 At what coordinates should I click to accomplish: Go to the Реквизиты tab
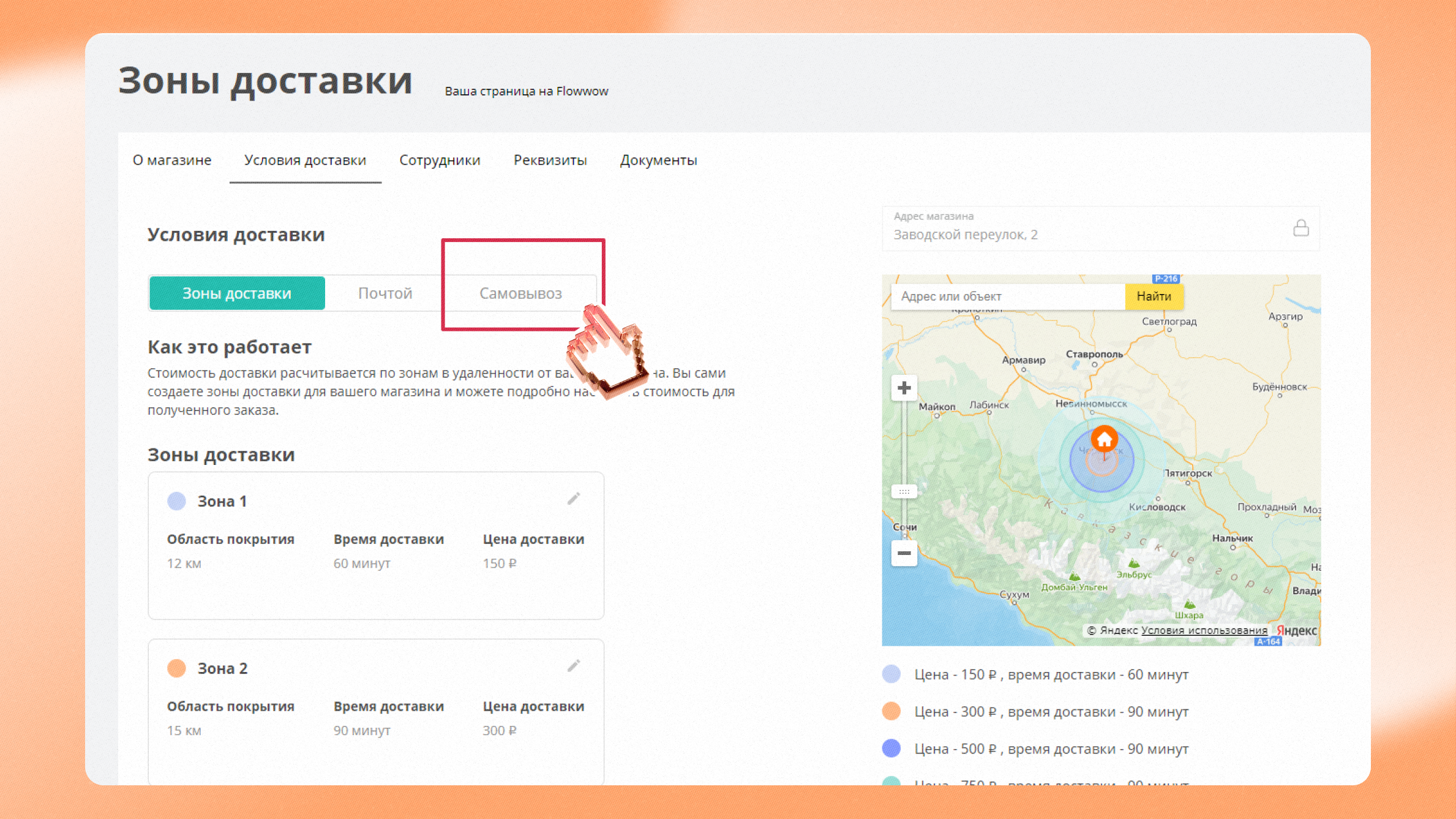pos(550,160)
